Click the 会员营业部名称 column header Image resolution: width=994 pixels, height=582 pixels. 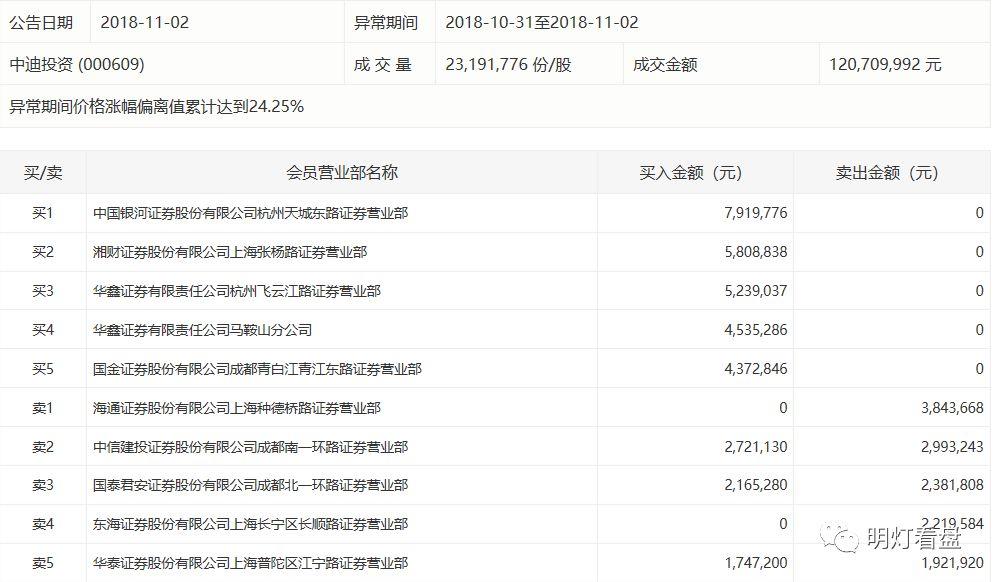click(342, 172)
